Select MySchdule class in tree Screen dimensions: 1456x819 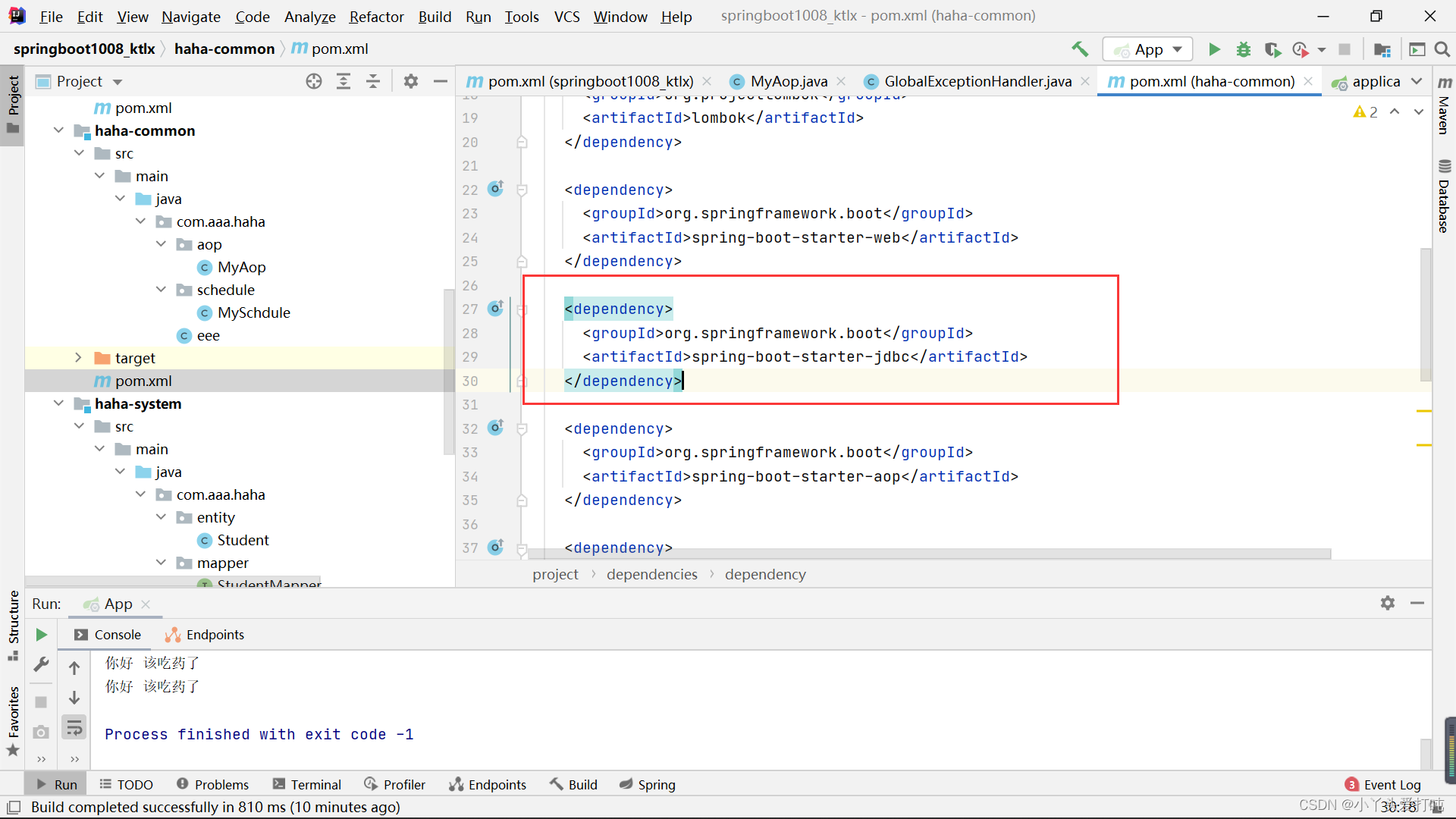[253, 312]
